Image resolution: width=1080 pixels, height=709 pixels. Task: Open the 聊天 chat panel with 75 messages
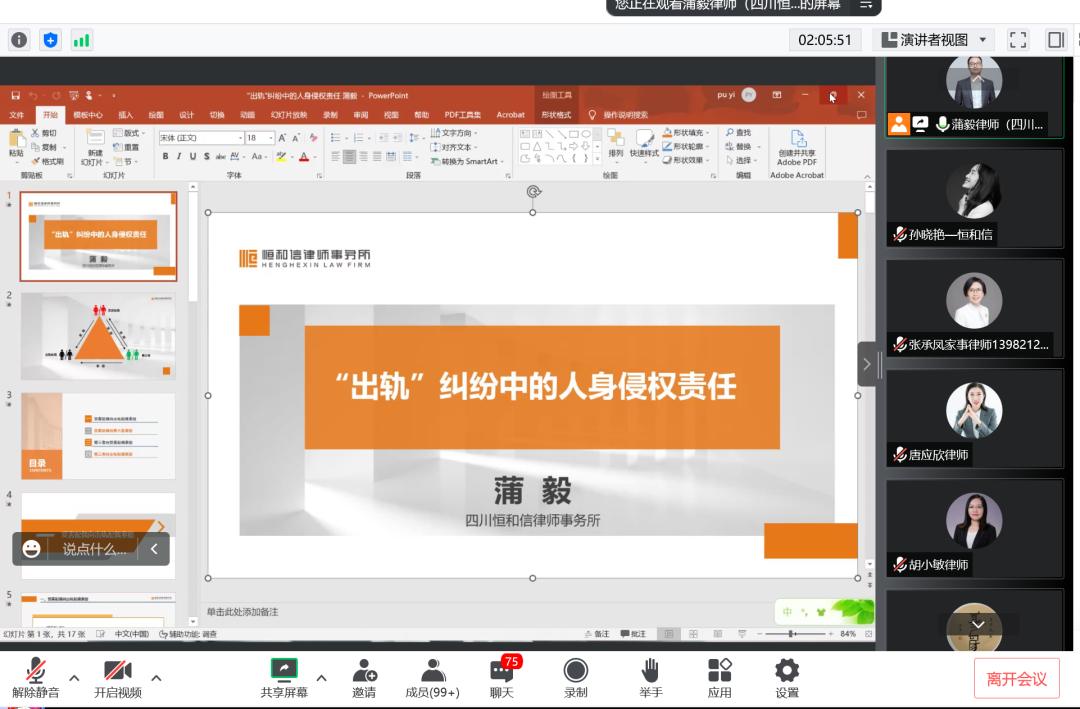pyautogui.click(x=500, y=677)
